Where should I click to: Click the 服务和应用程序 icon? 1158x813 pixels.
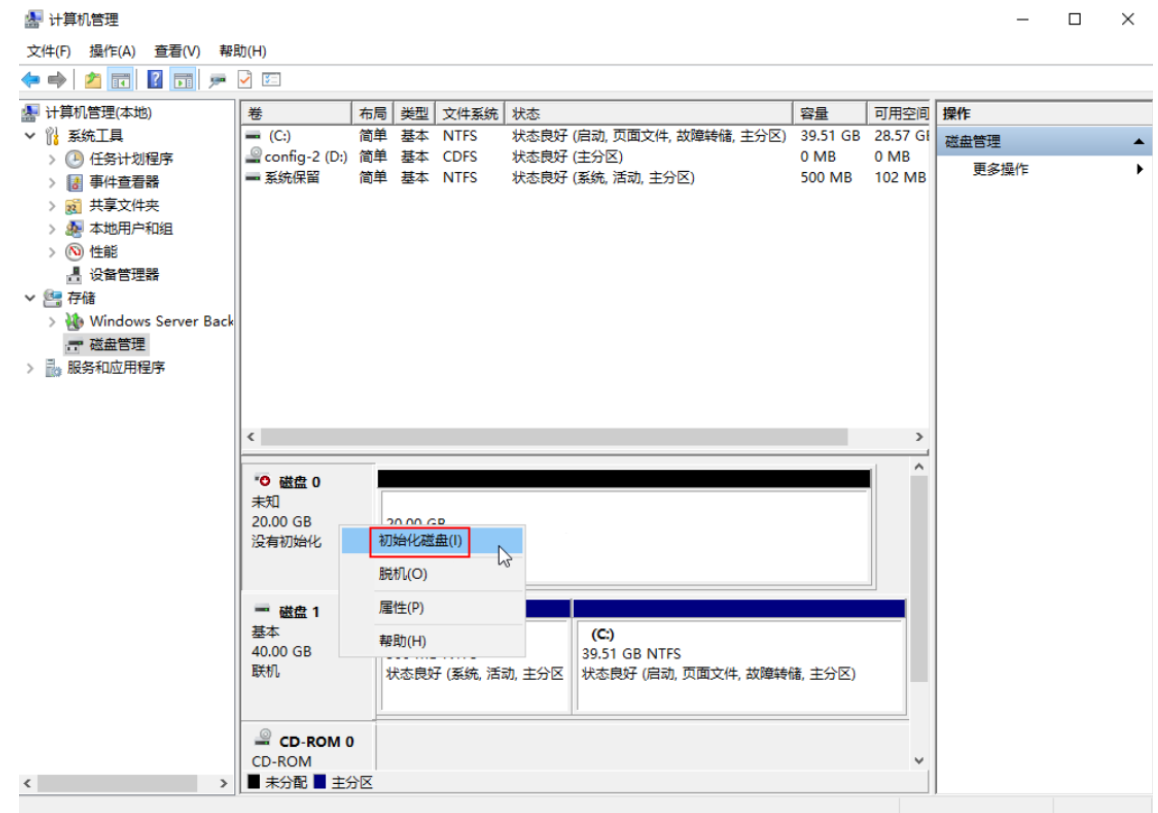coord(52,368)
